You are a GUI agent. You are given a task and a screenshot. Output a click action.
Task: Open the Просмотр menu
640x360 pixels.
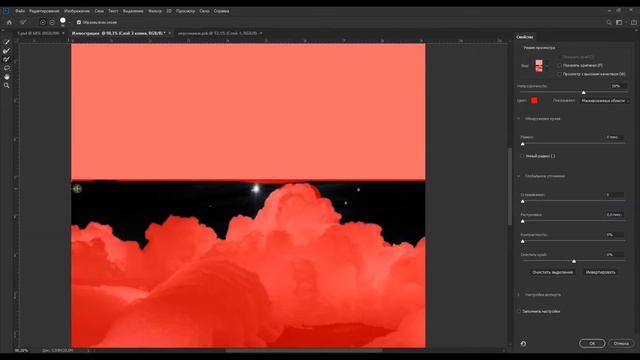186,11
